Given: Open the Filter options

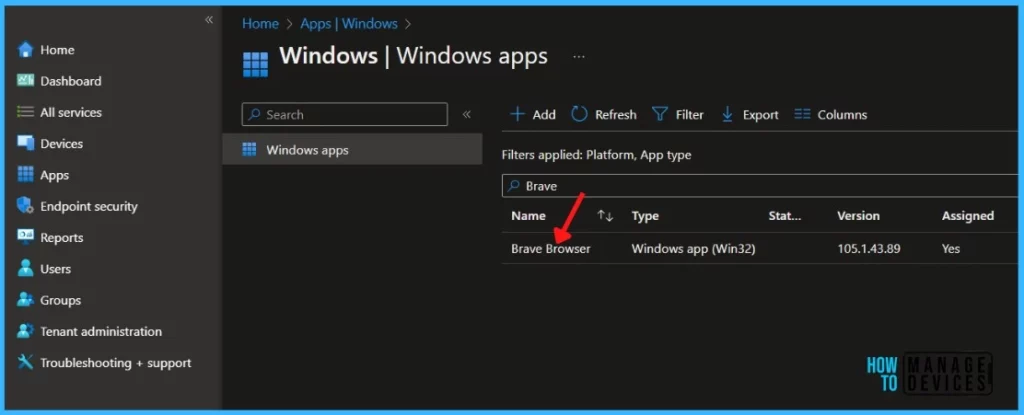Looking at the screenshot, I should (678, 114).
